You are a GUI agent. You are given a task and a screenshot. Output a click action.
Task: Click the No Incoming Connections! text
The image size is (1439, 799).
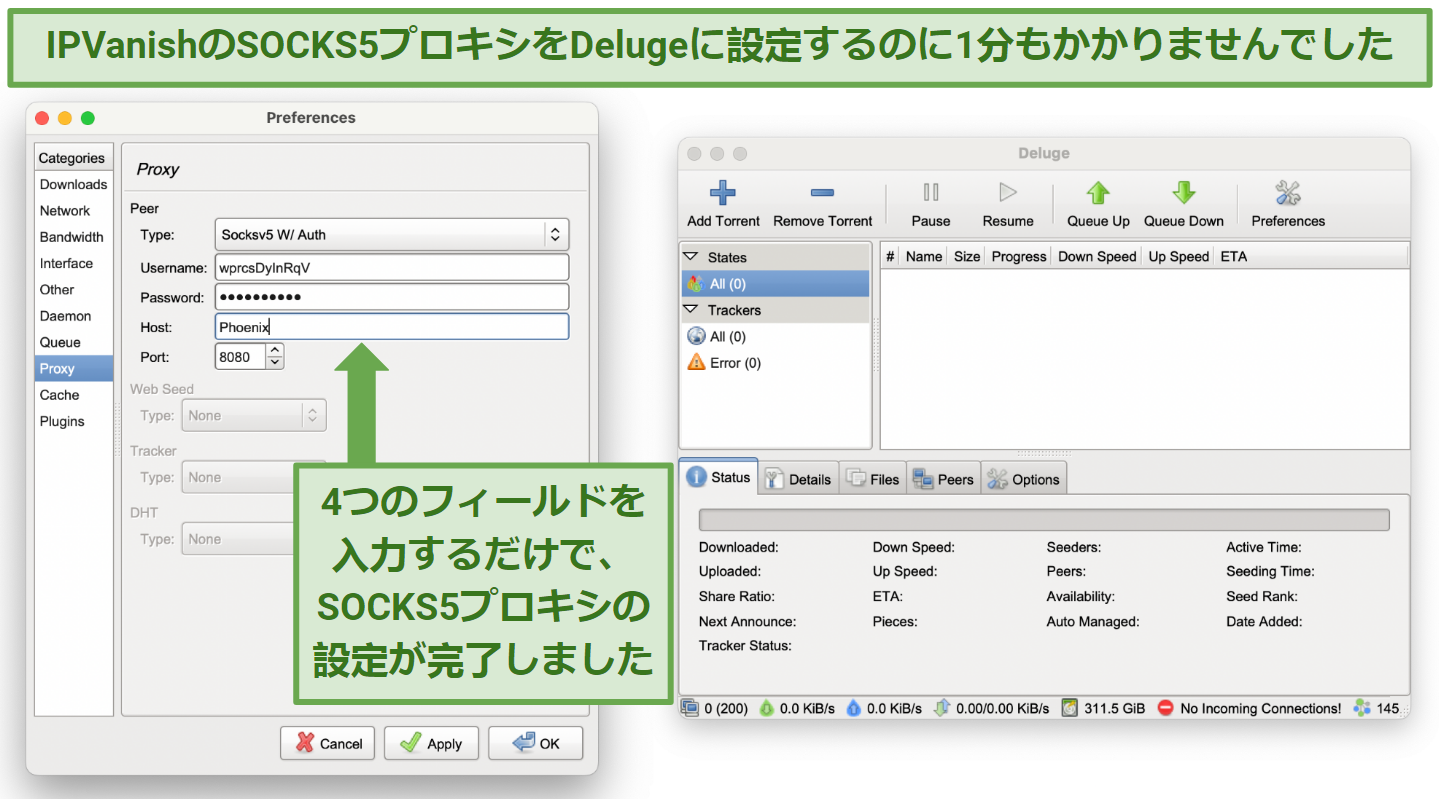tap(1260, 708)
